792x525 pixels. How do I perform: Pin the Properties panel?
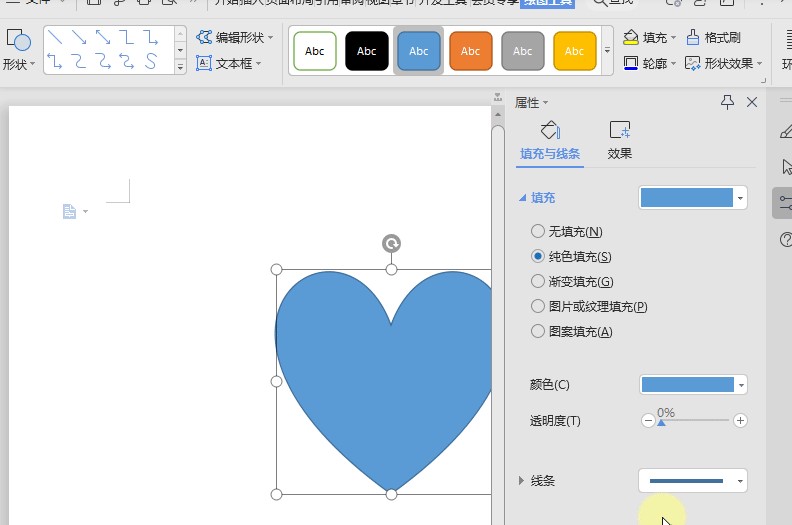tap(727, 102)
